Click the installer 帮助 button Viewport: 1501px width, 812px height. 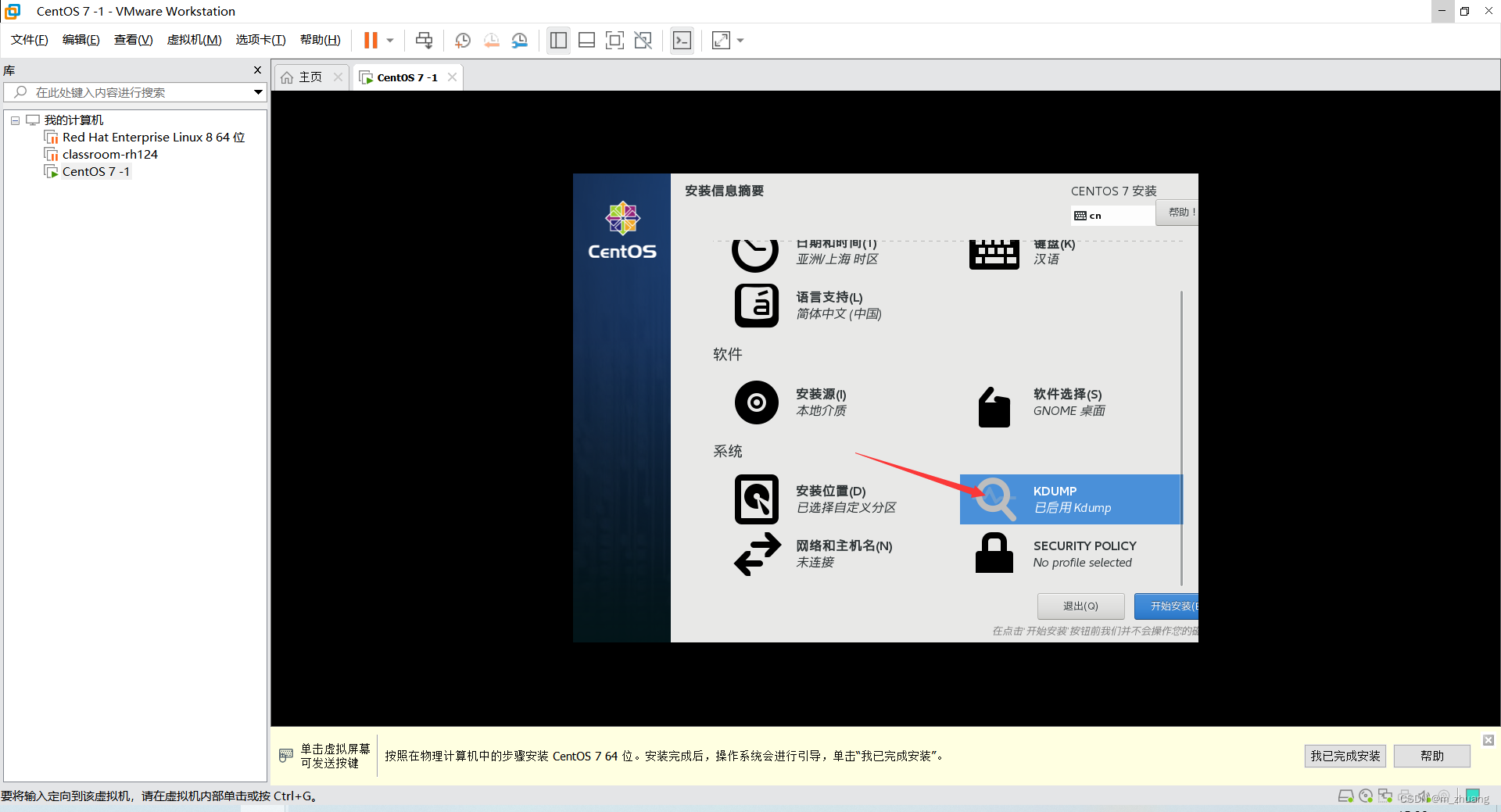(1177, 212)
